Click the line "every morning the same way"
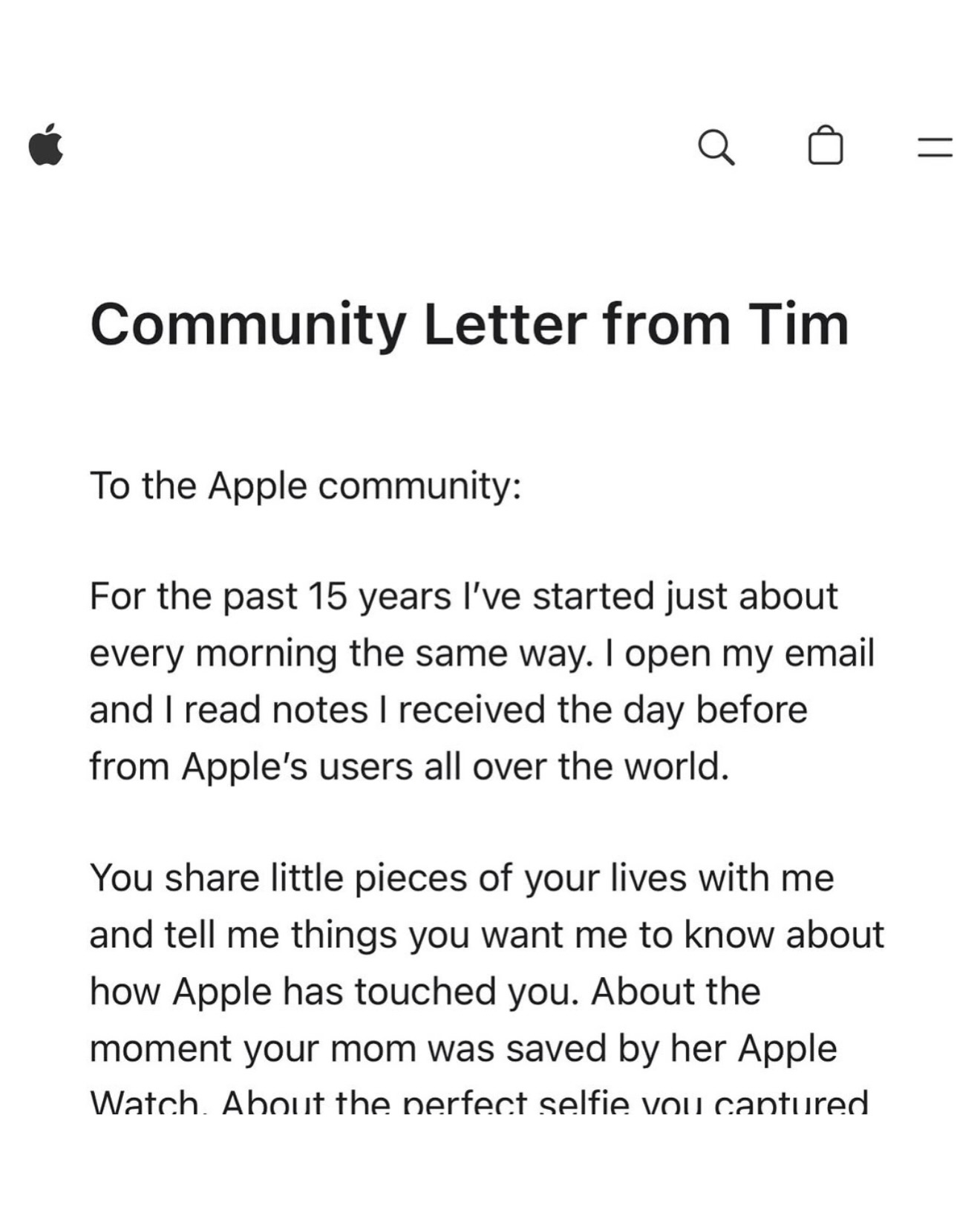This screenshot has height=1225, width=980. pyautogui.click(x=481, y=653)
